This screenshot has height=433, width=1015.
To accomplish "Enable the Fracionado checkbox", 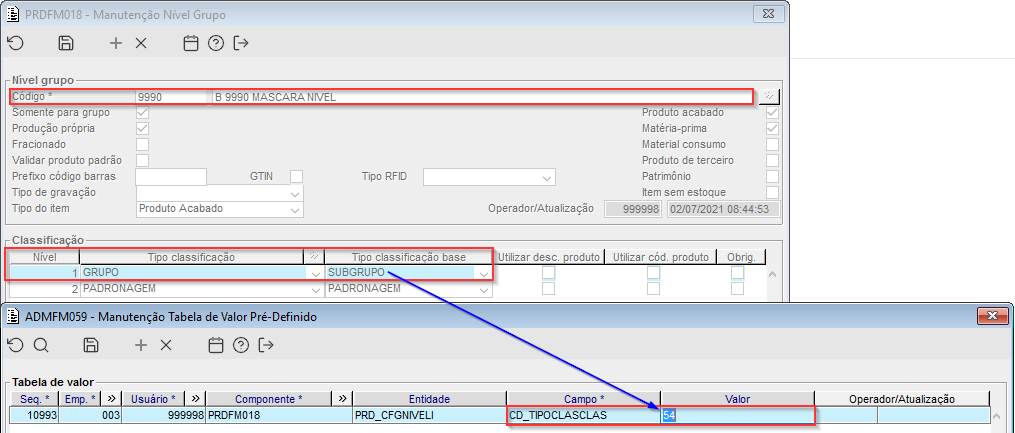I will coord(142,144).
